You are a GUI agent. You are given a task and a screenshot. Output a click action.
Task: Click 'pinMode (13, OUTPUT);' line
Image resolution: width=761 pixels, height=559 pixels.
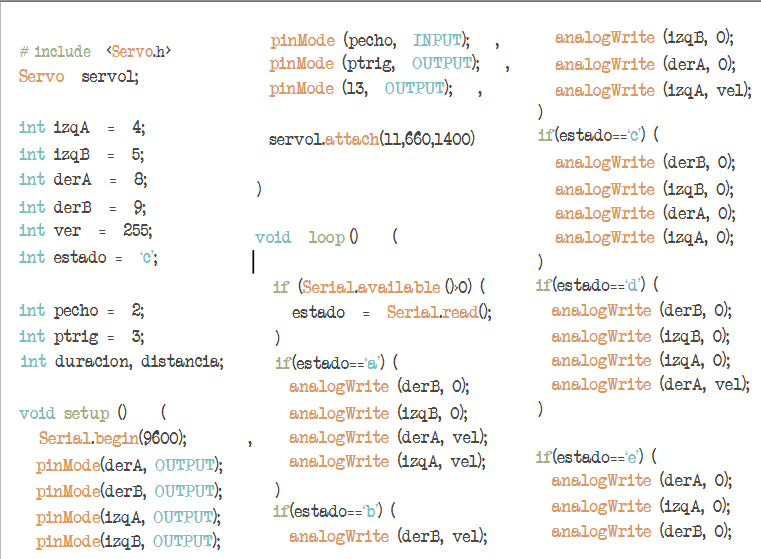click(x=361, y=89)
